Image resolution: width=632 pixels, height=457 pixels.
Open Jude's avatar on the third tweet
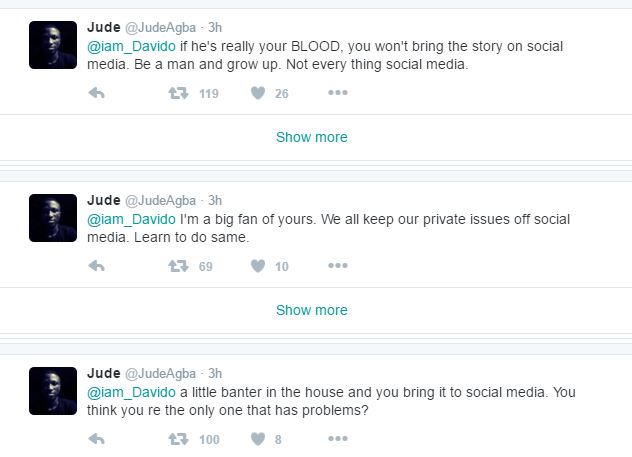tap(53, 391)
